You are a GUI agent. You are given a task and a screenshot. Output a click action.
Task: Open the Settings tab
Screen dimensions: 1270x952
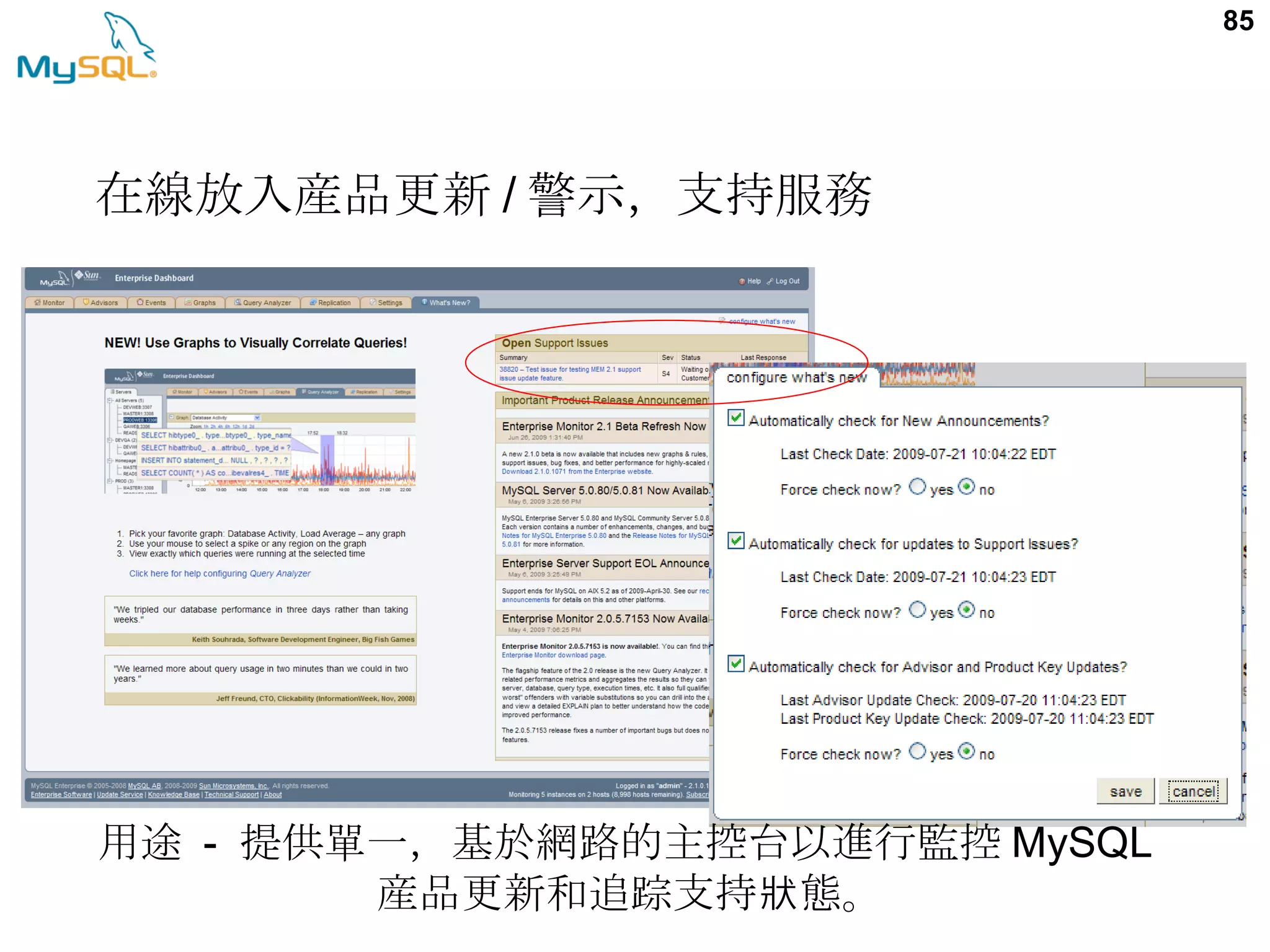coord(386,302)
